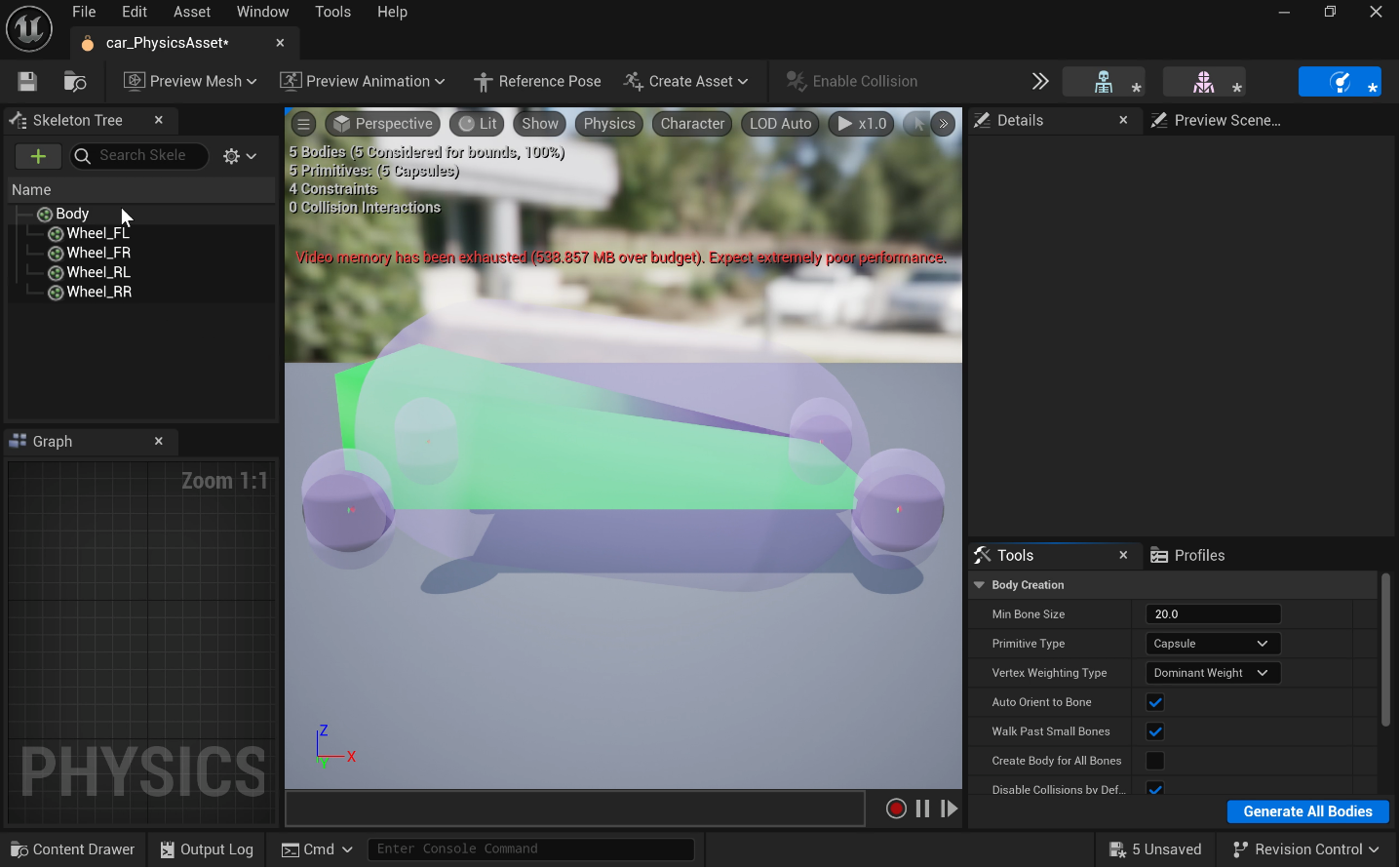Switch to Skeletal Mesh editor mode icon

(1204, 82)
